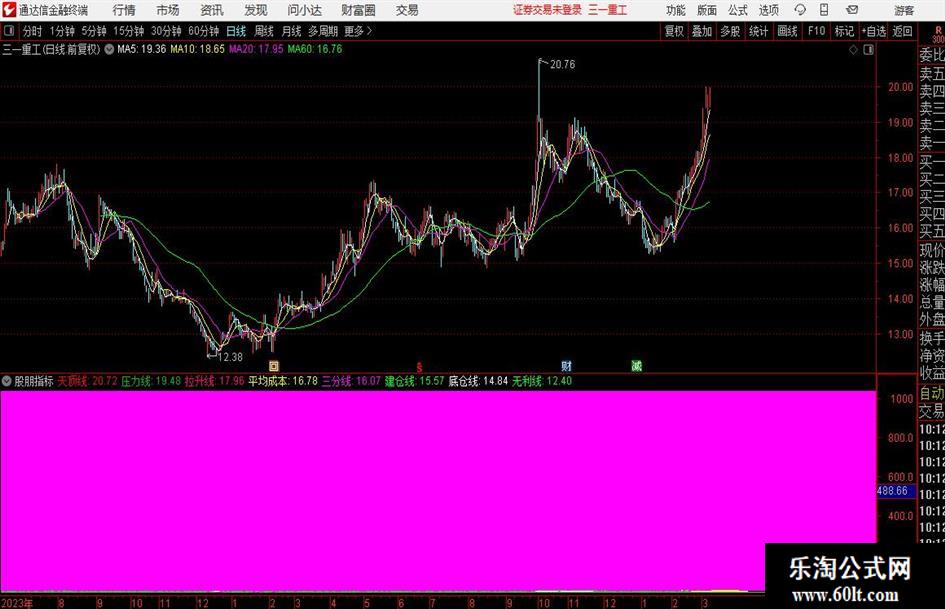Viewport: 945px width, 609px height.
Task: Click the 多股 multi-stock button
Action: click(730, 31)
